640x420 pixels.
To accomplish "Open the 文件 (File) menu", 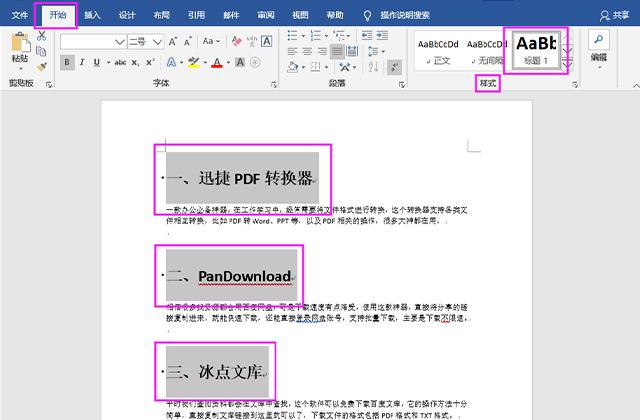I will pyautogui.click(x=20, y=16).
